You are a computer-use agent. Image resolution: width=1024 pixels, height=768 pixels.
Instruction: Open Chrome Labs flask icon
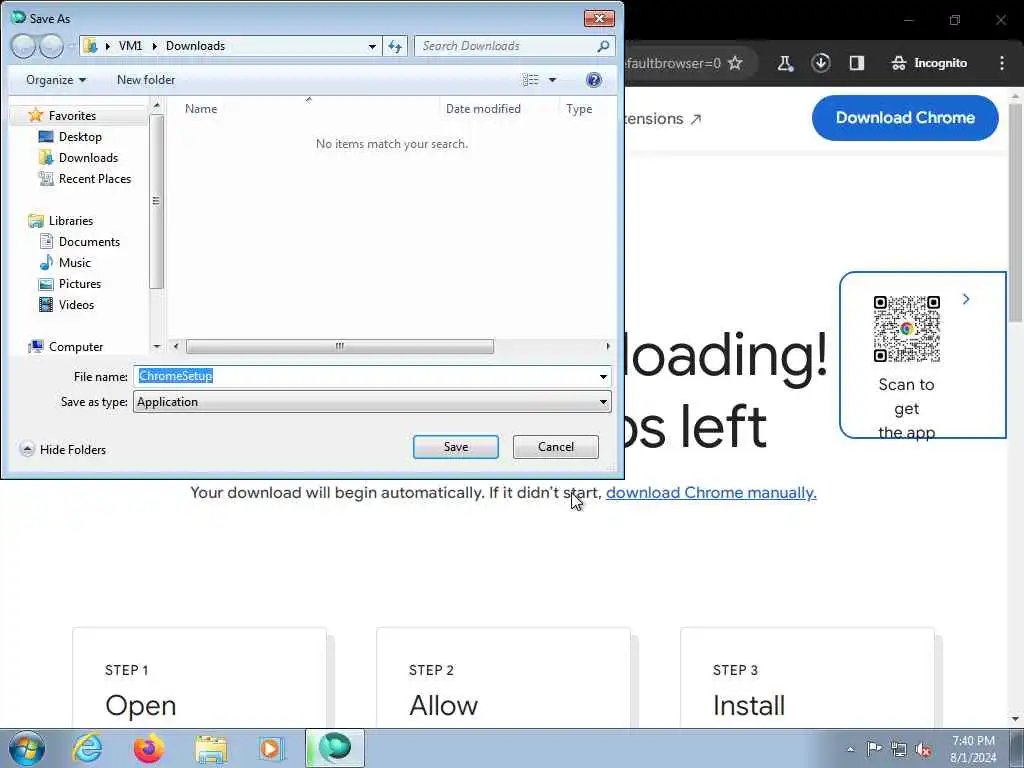(x=785, y=63)
